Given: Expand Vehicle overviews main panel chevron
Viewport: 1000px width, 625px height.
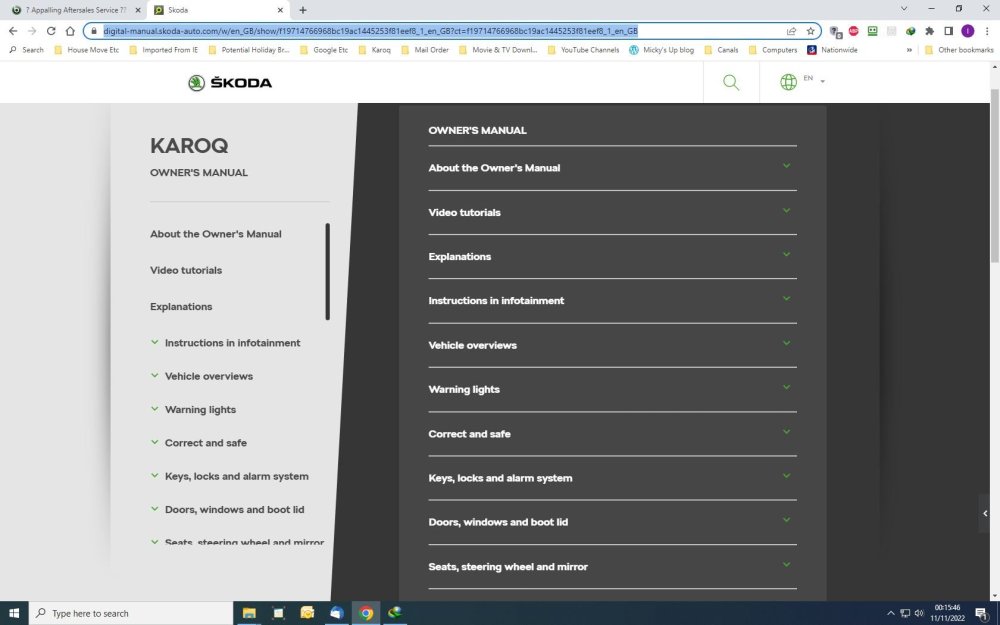Looking at the screenshot, I should pyautogui.click(x=786, y=343).
